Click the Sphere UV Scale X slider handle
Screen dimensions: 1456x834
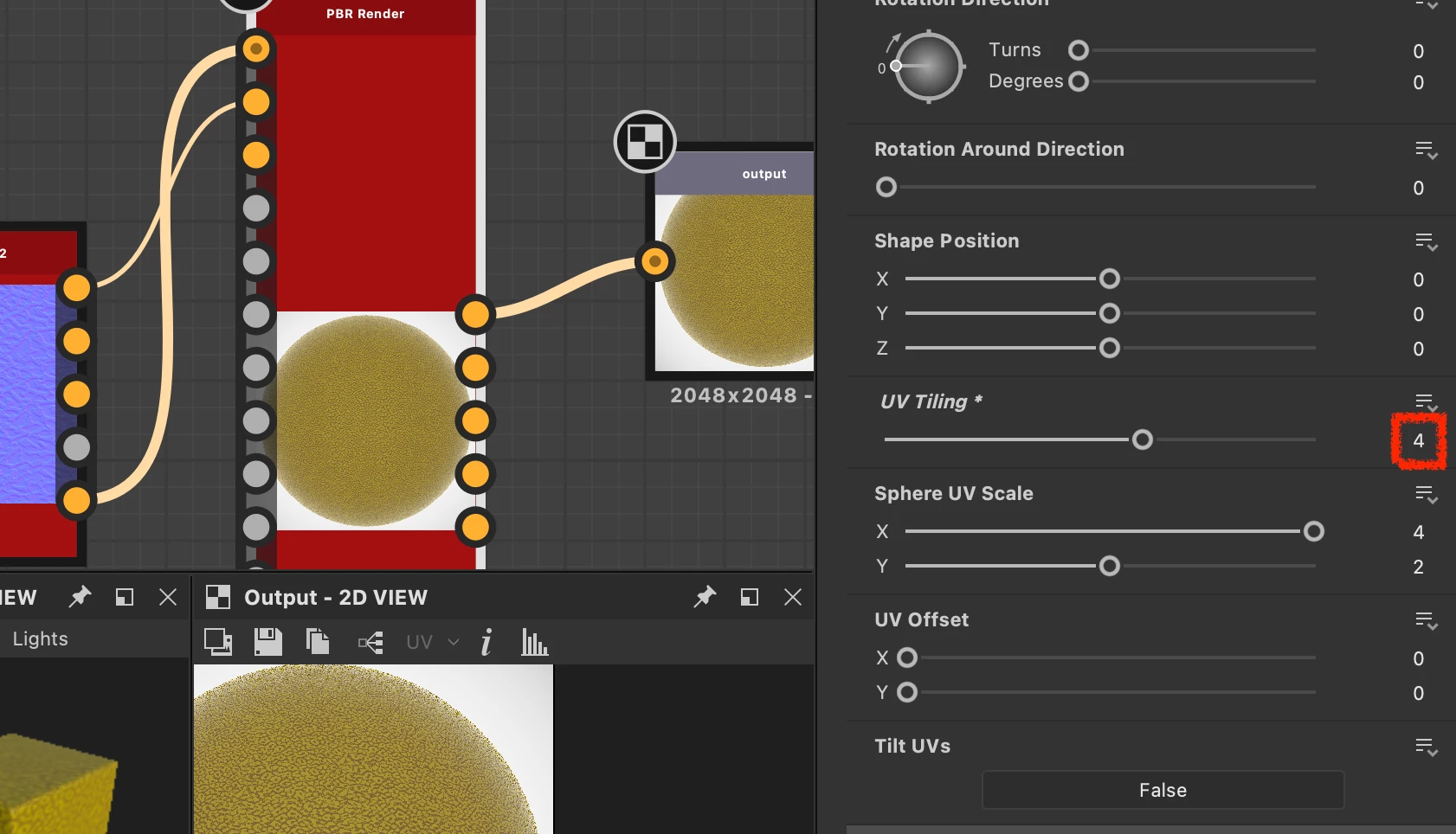click(1314, 531)
